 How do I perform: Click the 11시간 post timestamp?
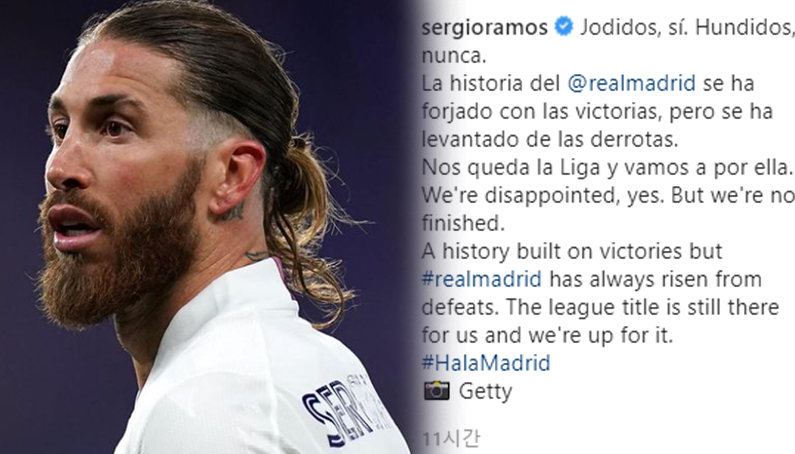(x=450, y=438)
